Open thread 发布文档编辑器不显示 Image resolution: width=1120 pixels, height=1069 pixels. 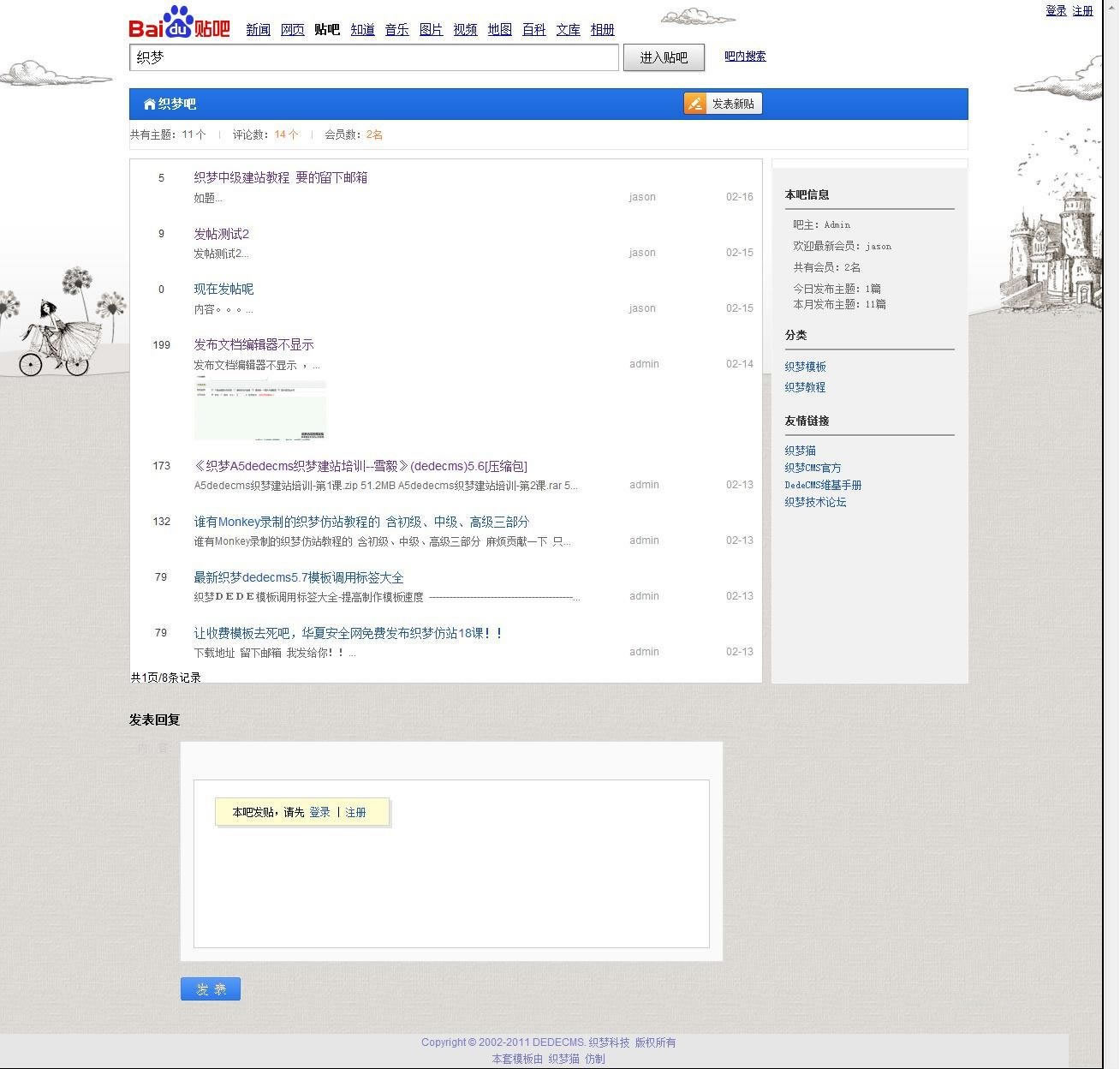[253, 344]
